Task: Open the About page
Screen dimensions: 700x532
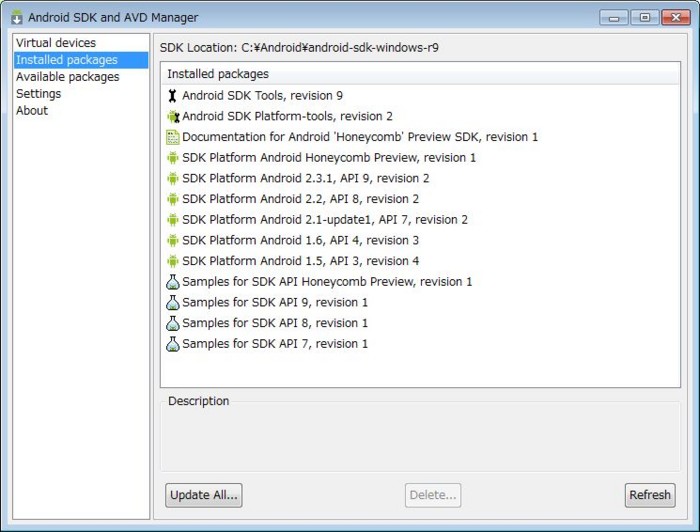Action: click(81, 111)
